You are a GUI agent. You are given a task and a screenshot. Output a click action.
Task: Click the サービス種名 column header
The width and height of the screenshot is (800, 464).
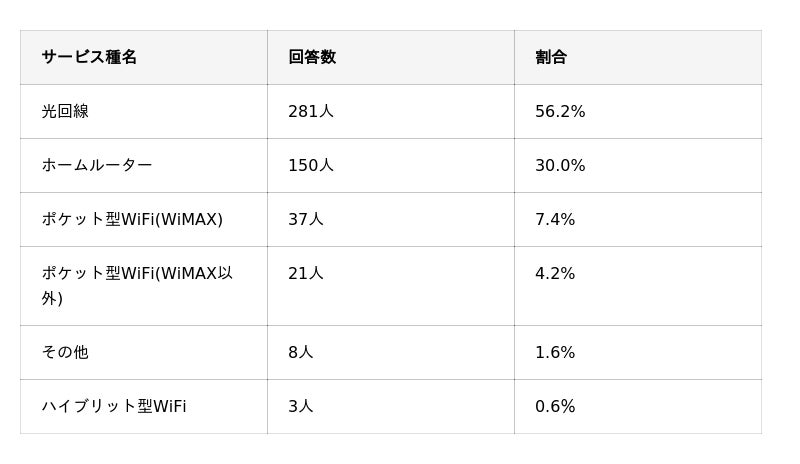(x=89, y=58)
